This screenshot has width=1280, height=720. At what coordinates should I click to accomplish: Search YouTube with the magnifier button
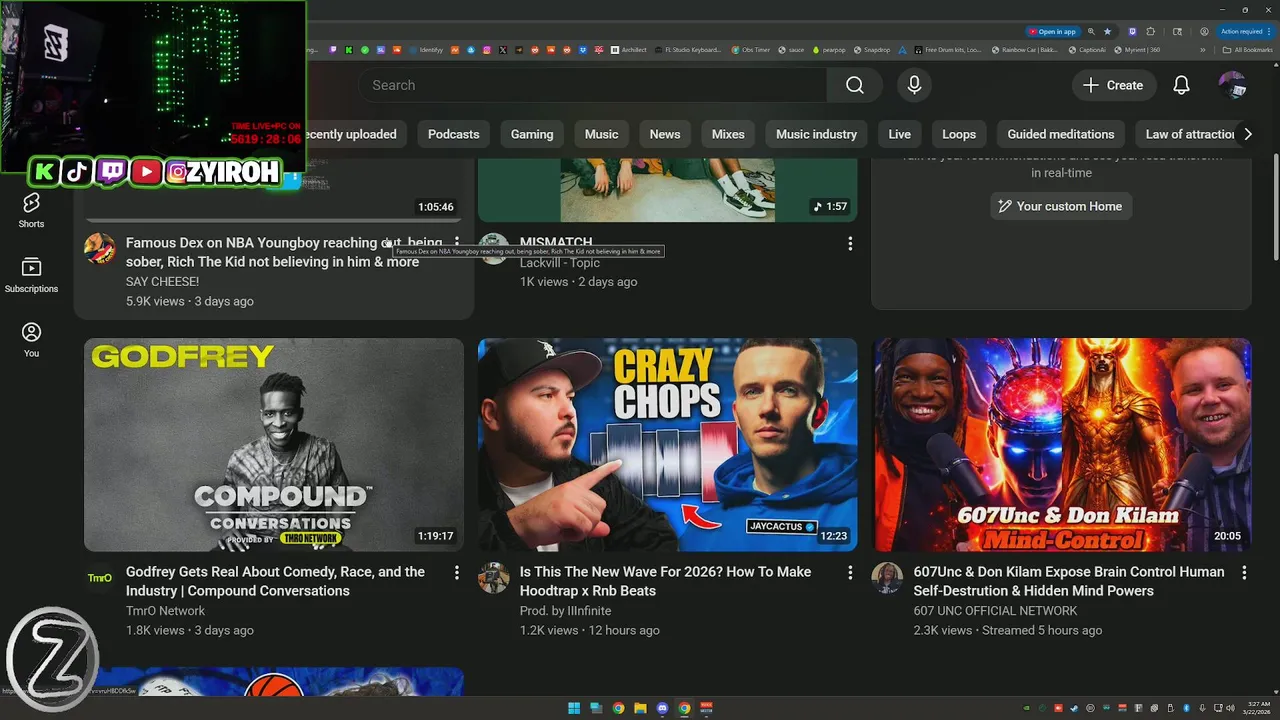click(x=855, y=85)
